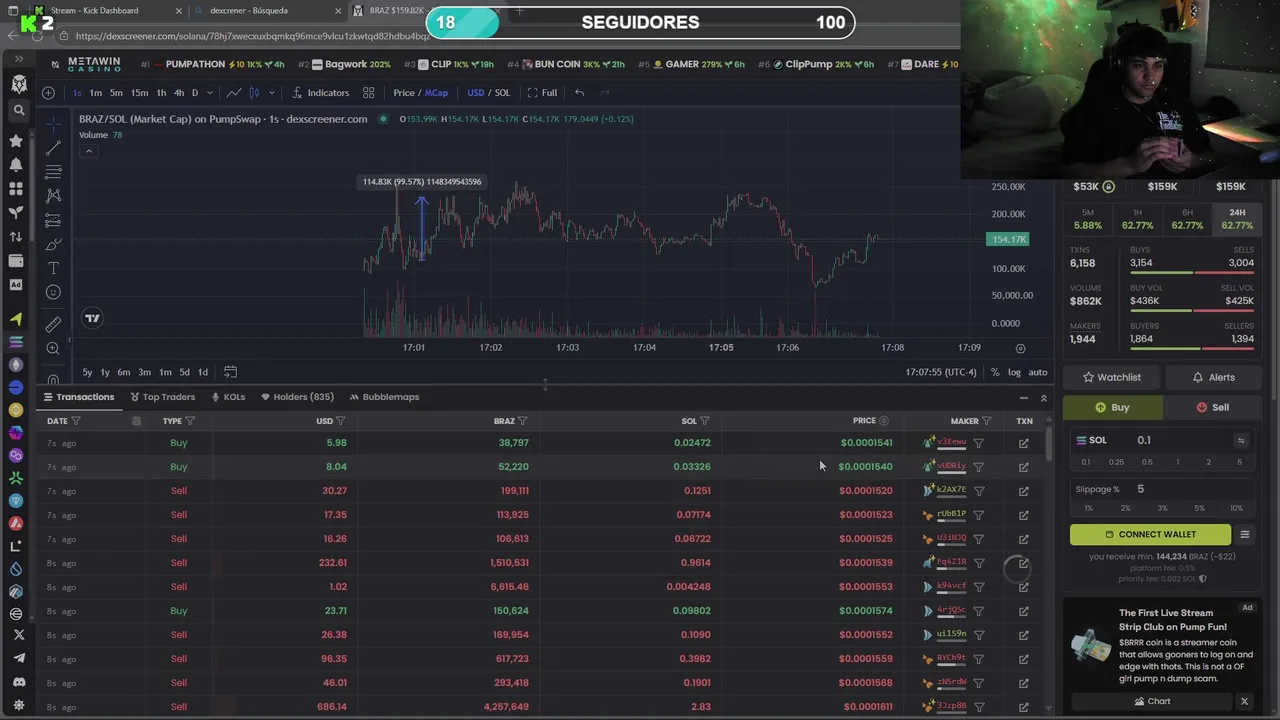This screenshot has width=1280, height=720.
Task: Select 15m timeframe
Action: 139,93
